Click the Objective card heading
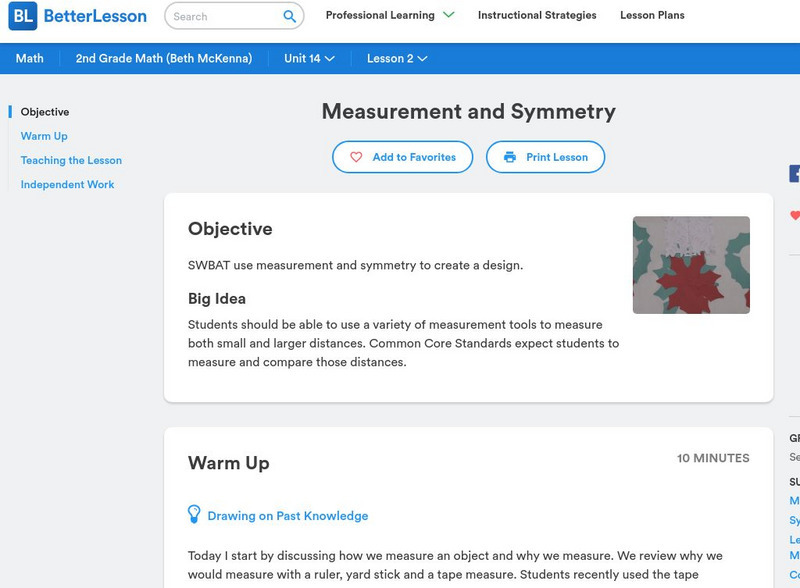This screenshot has width=800, height=588. pyautogui.click(x=230, y=229)
